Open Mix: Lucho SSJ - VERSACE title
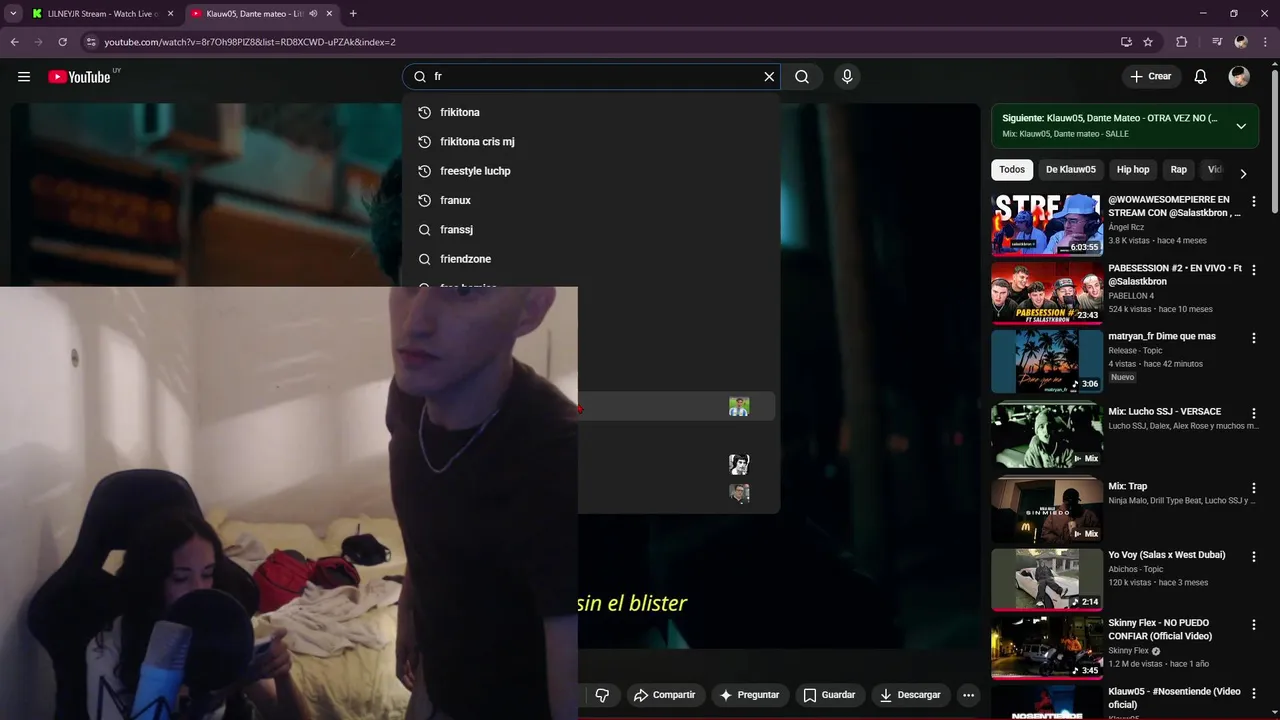 (x=1164, y=412)
